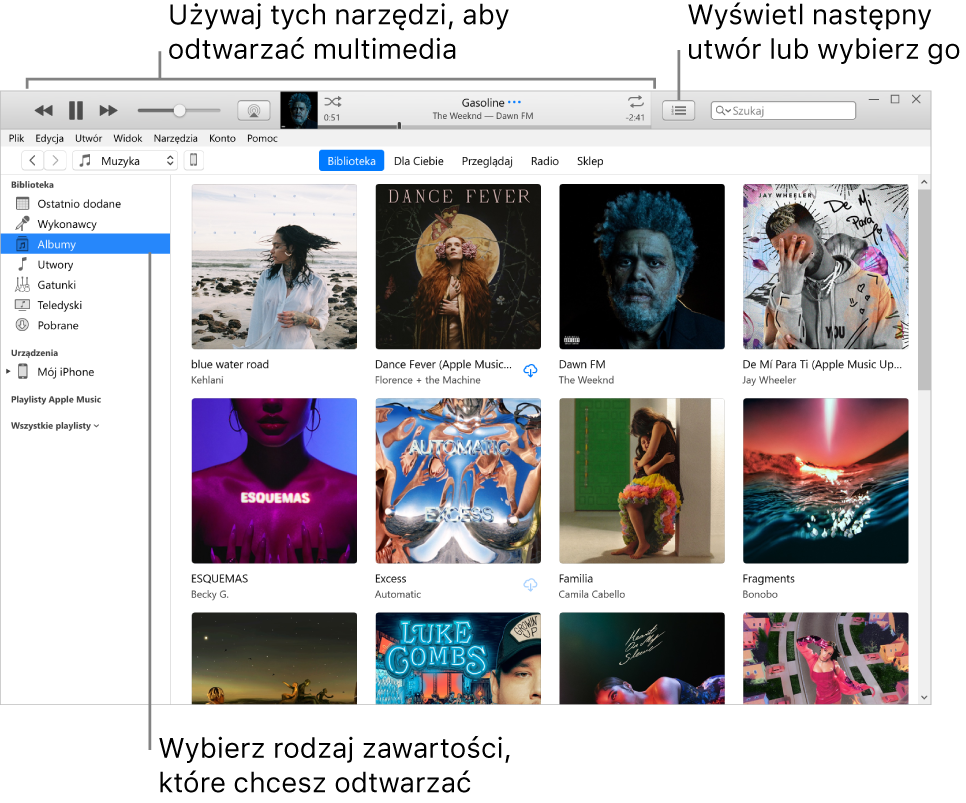This screenshot has height=803, width=966.
Task: Download Dance Fever via its cloud icon
Action: pos(530,370)
